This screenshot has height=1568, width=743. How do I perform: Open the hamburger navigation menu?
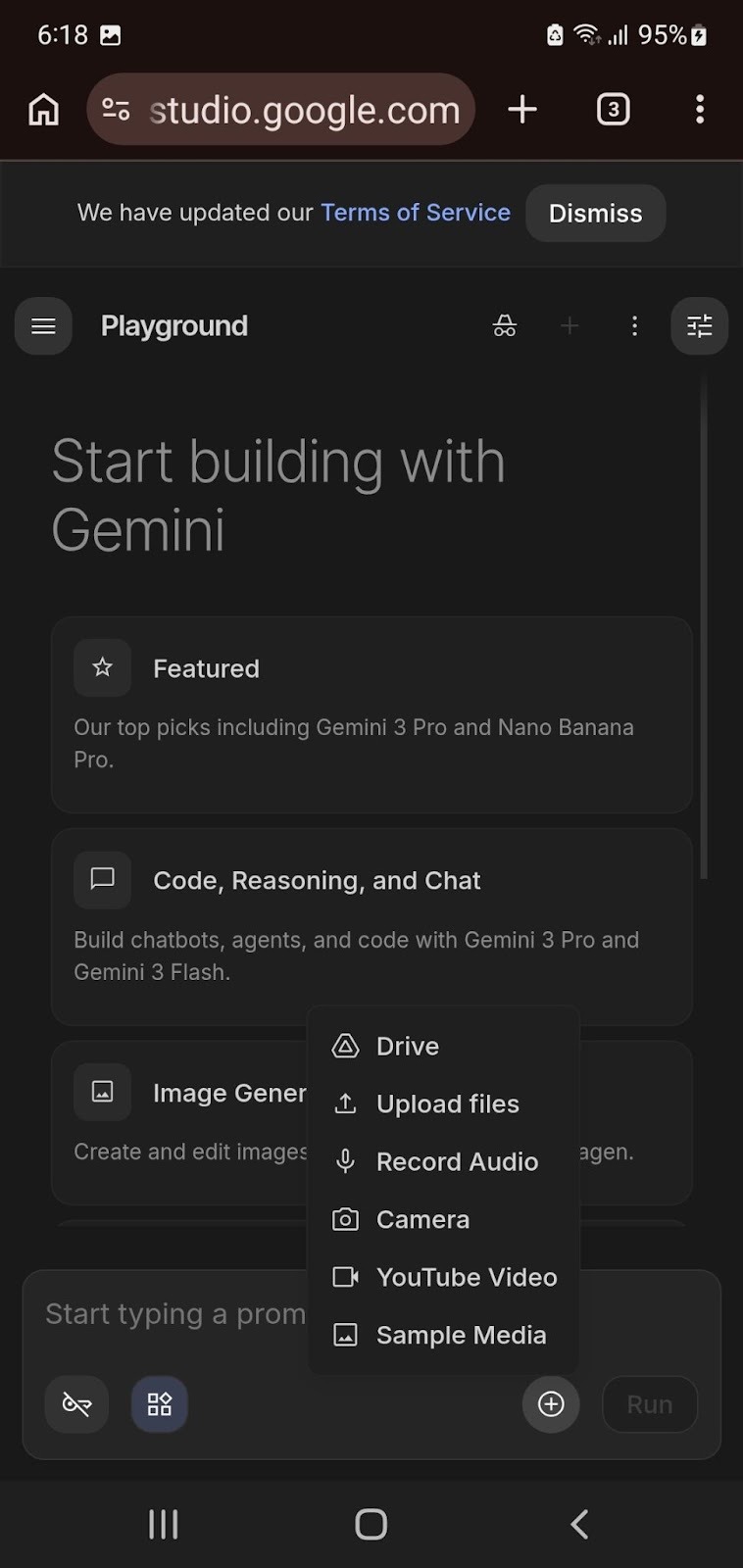tap(43, 326)
